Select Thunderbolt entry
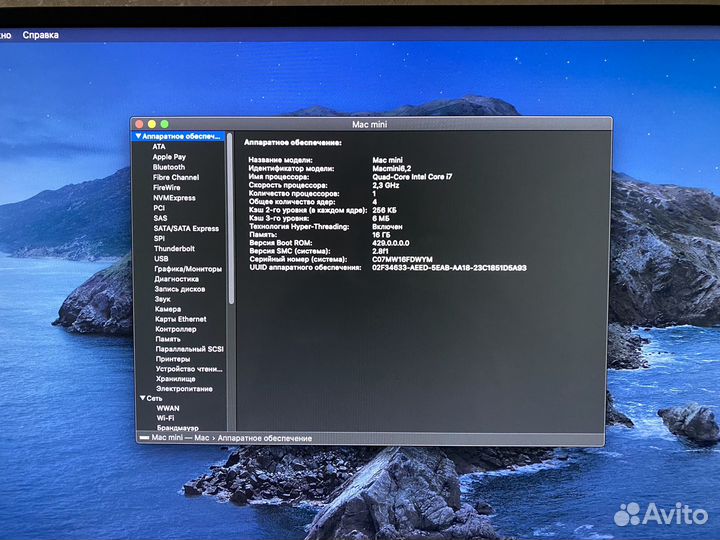The image size is (720, 540). pos(174,248)
